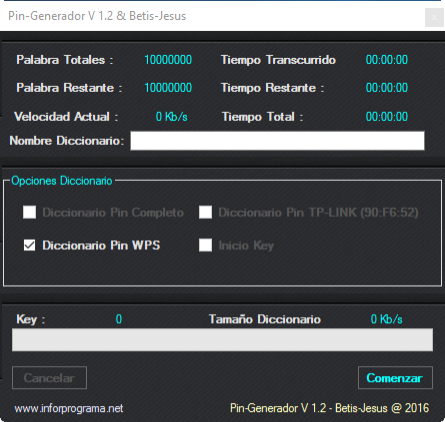Image resolution: width=445 pixels, height=422 pixels.
Task: Select the Palabra Restante value 10000000
Action: click(168, 88)
